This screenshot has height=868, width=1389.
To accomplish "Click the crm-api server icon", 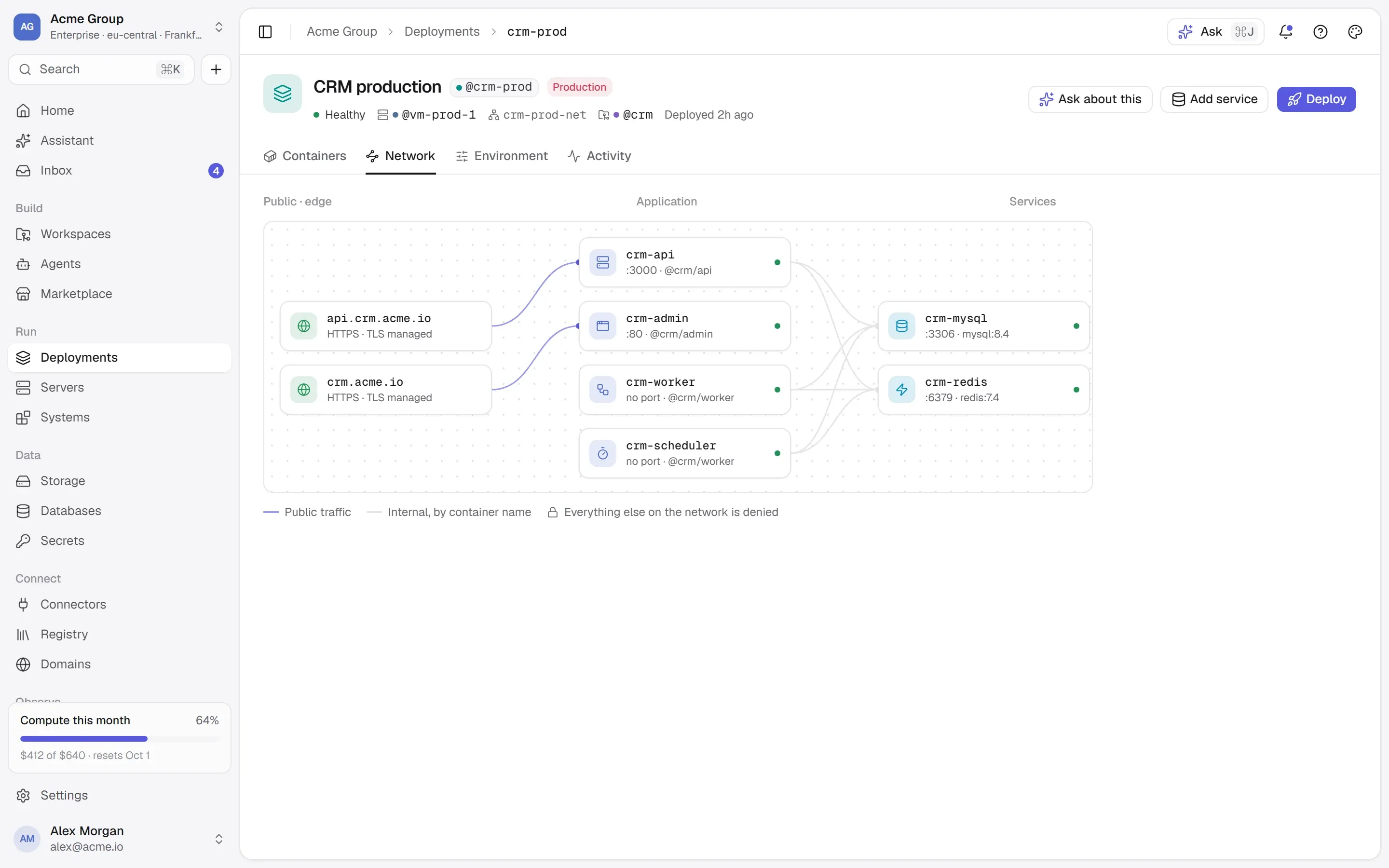I will point(603,262).
